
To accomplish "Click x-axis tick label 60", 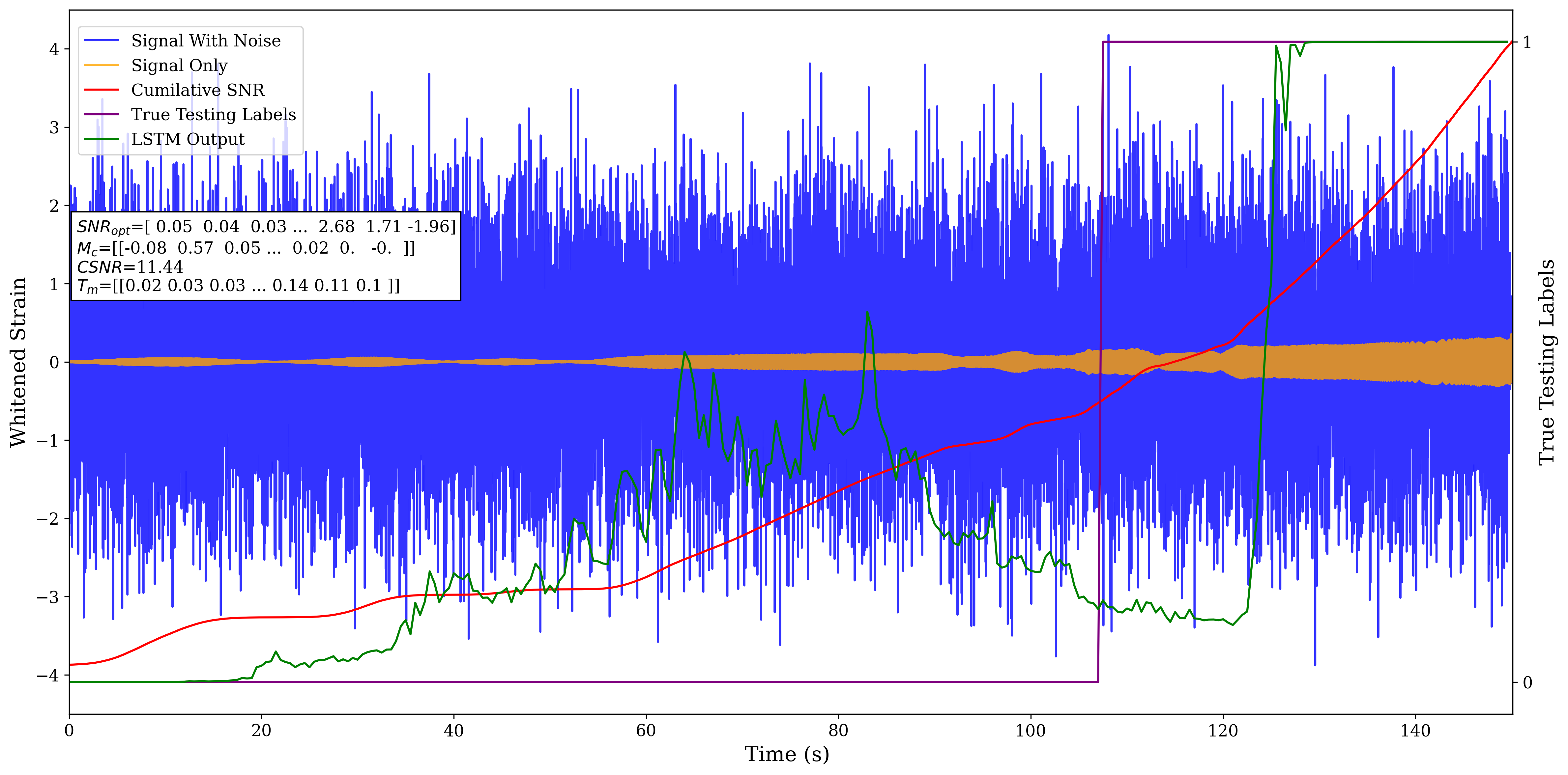I will tap(646, 730).
